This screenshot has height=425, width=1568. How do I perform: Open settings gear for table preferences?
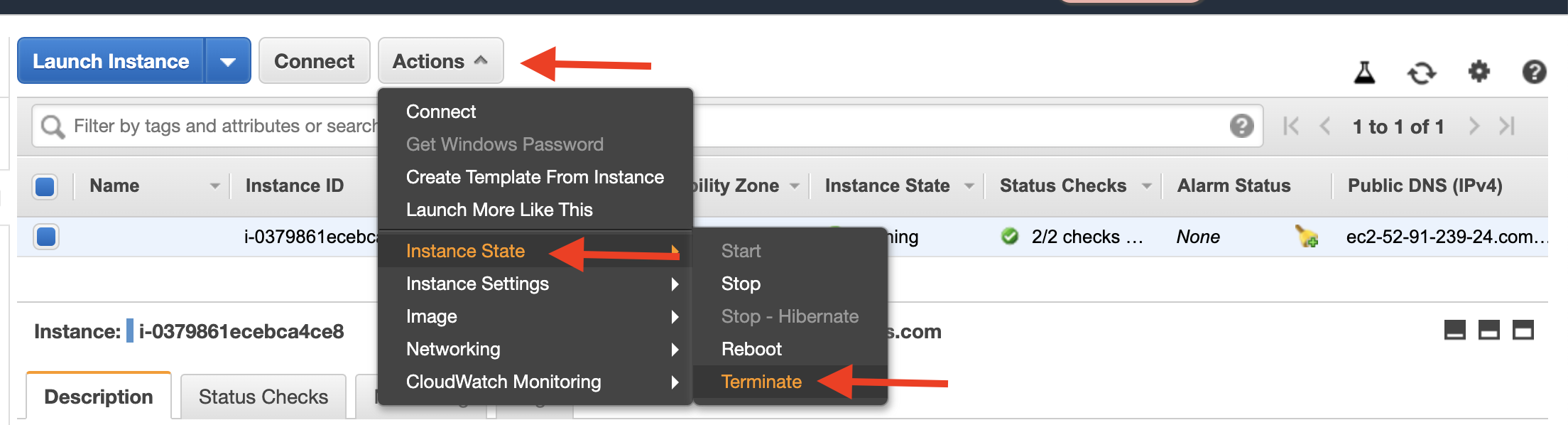pyautogui.click(x=1479, y=71)
